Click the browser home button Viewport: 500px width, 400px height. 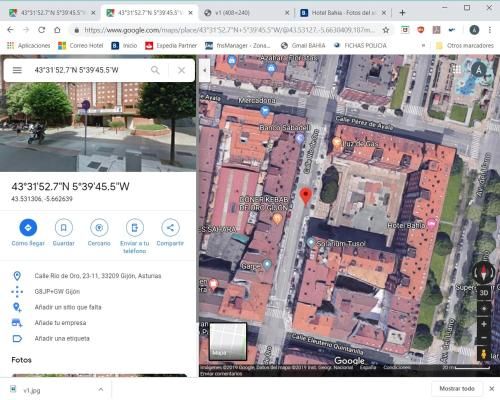tap(57, 30)
